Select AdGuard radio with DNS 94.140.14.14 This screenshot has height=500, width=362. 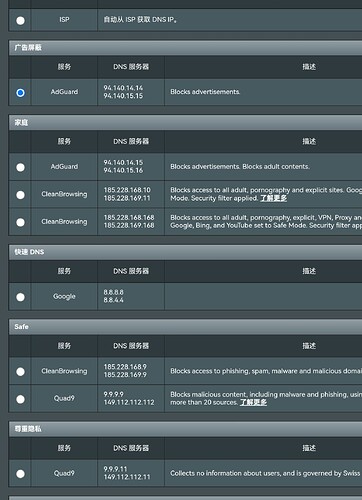coord(20,92)
